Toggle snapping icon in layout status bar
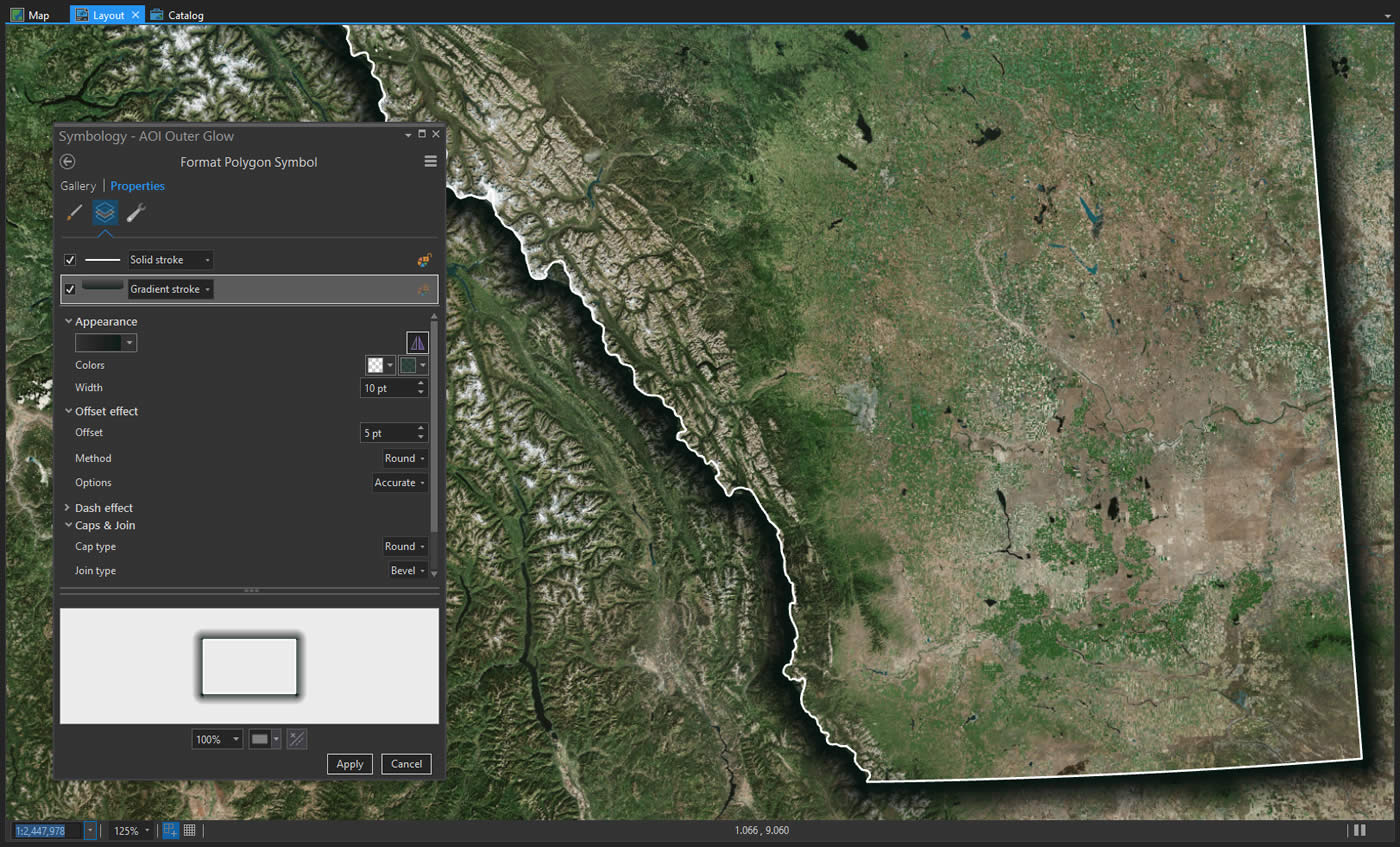The height and width of the screenshot is (847, 1400). [x=170, y=830]
